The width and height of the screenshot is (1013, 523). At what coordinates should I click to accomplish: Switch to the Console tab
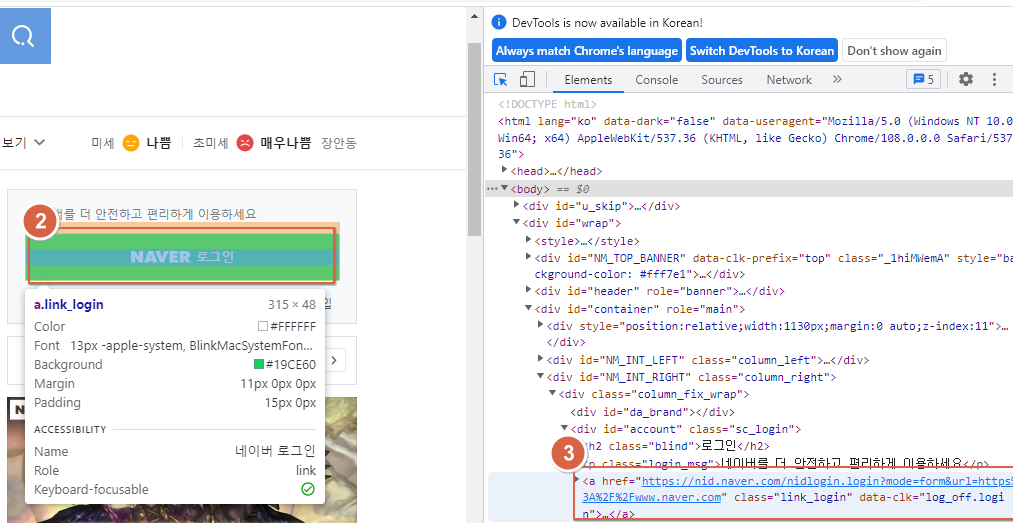656,79
